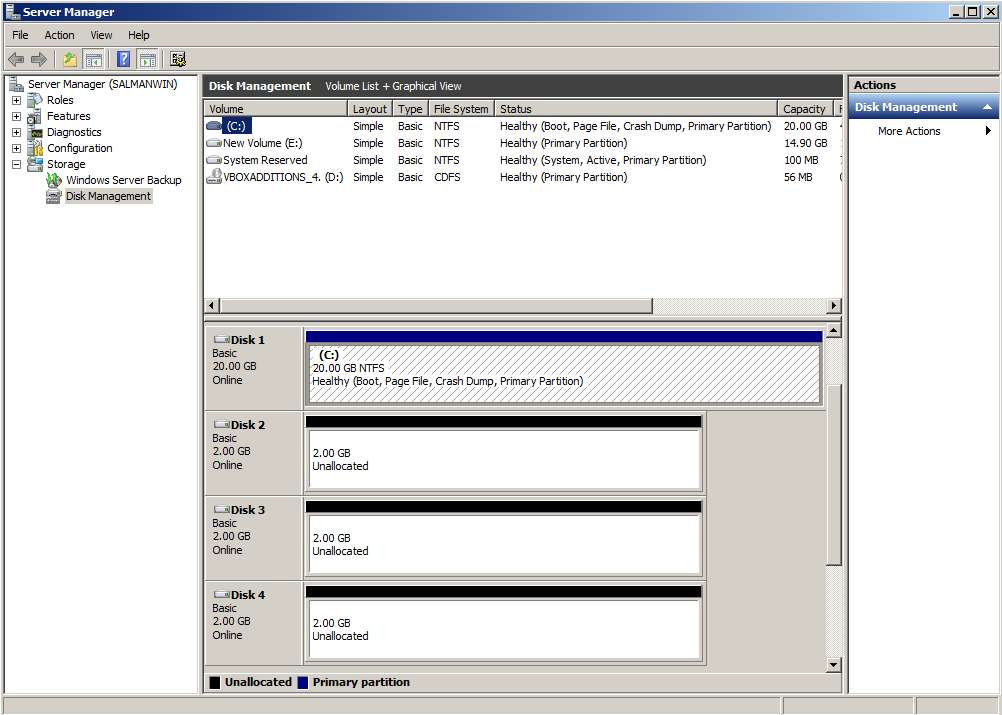Sort by the File System column header
Viewport: 1002px width, 715px height.
point(461,109)
